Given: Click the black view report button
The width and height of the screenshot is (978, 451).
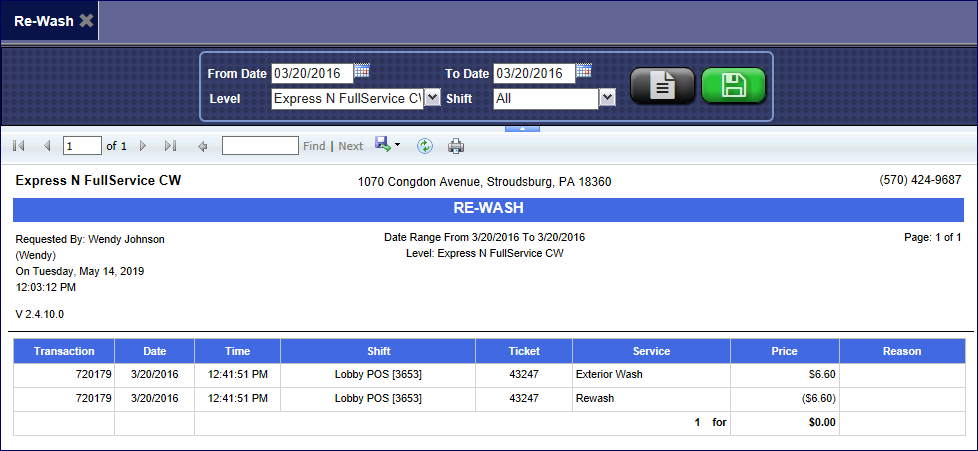Looking at the screenshot, I should (x=661, y=86).
